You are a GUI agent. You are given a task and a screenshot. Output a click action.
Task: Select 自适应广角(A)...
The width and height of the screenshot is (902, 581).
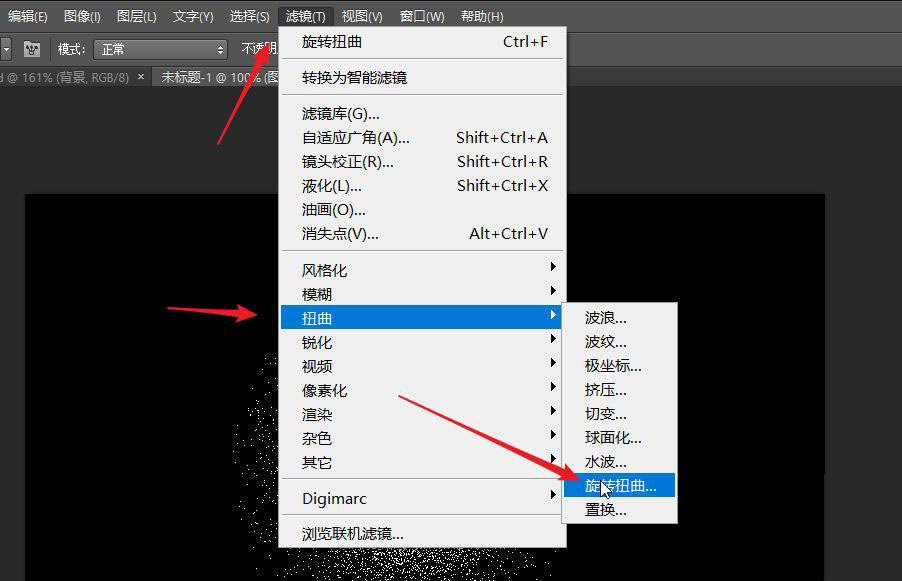422,138
